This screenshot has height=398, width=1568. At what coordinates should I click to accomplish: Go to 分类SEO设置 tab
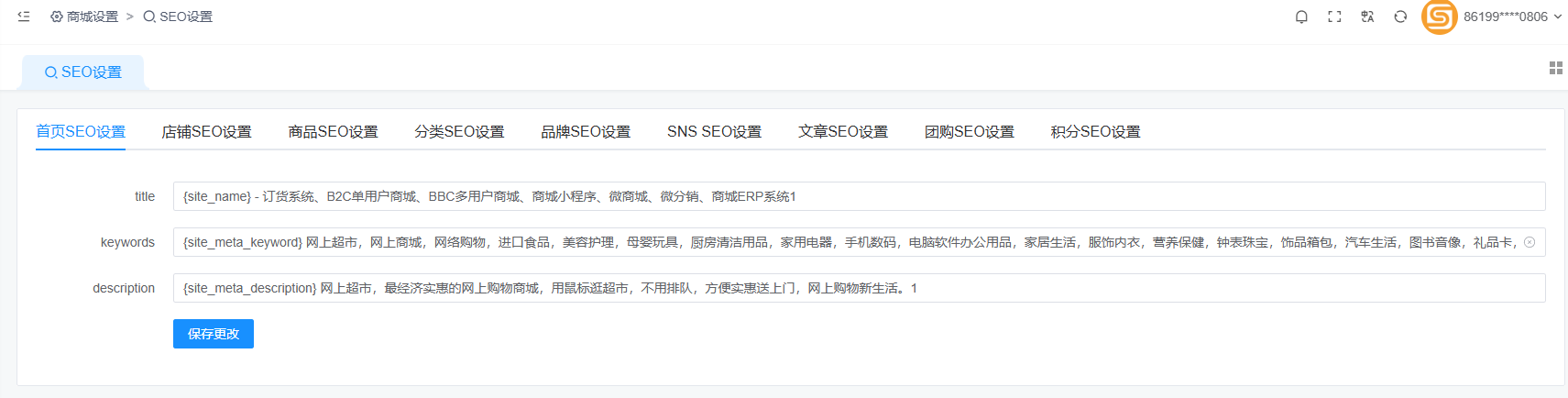459,132
